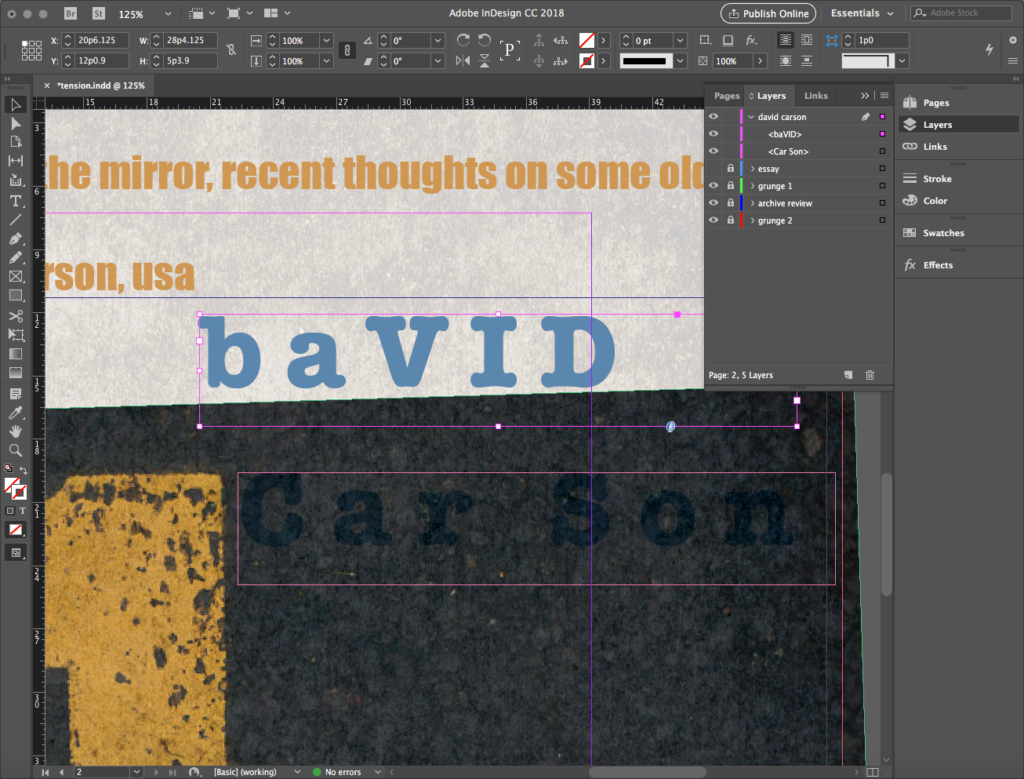
Task: Toggle visibility of the archive review layer
Action: pyautogui.click(x=713, y=203)
